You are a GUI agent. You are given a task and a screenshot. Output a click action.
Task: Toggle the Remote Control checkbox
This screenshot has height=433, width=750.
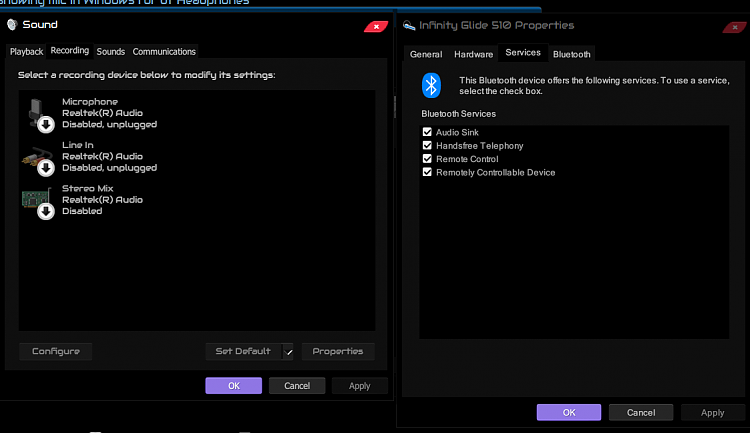tap(427, 159)
